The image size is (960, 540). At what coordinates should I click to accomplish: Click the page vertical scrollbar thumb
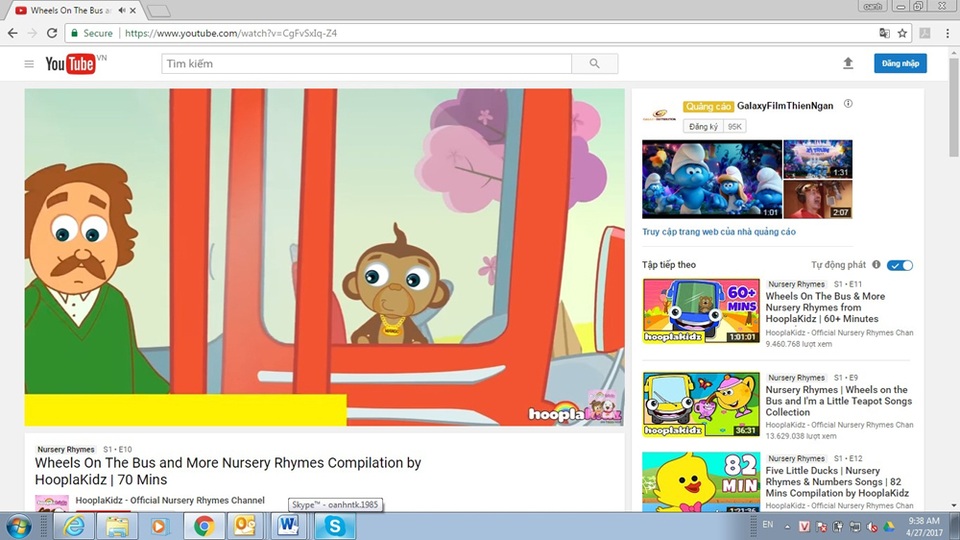pos(954,107)
